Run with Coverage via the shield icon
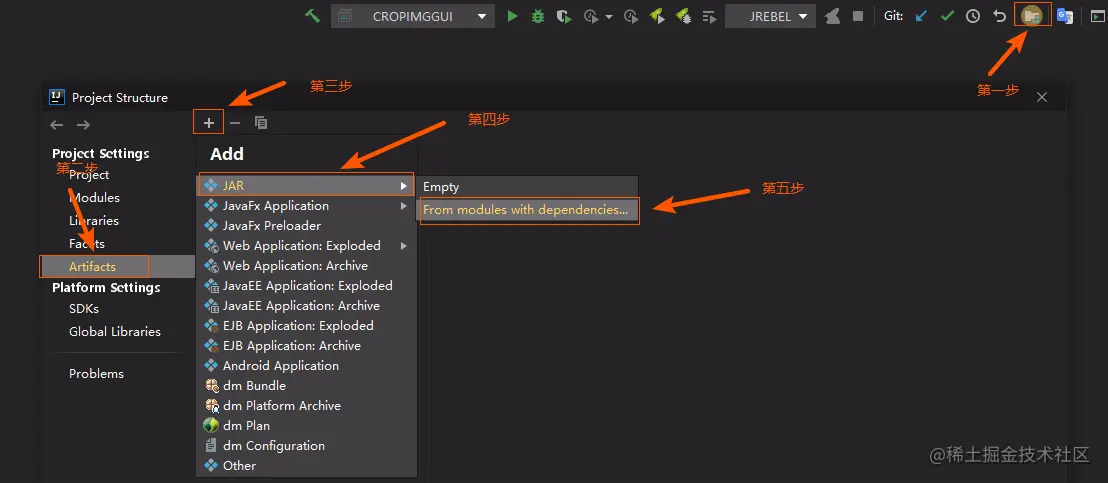 (x=563, y=16)
